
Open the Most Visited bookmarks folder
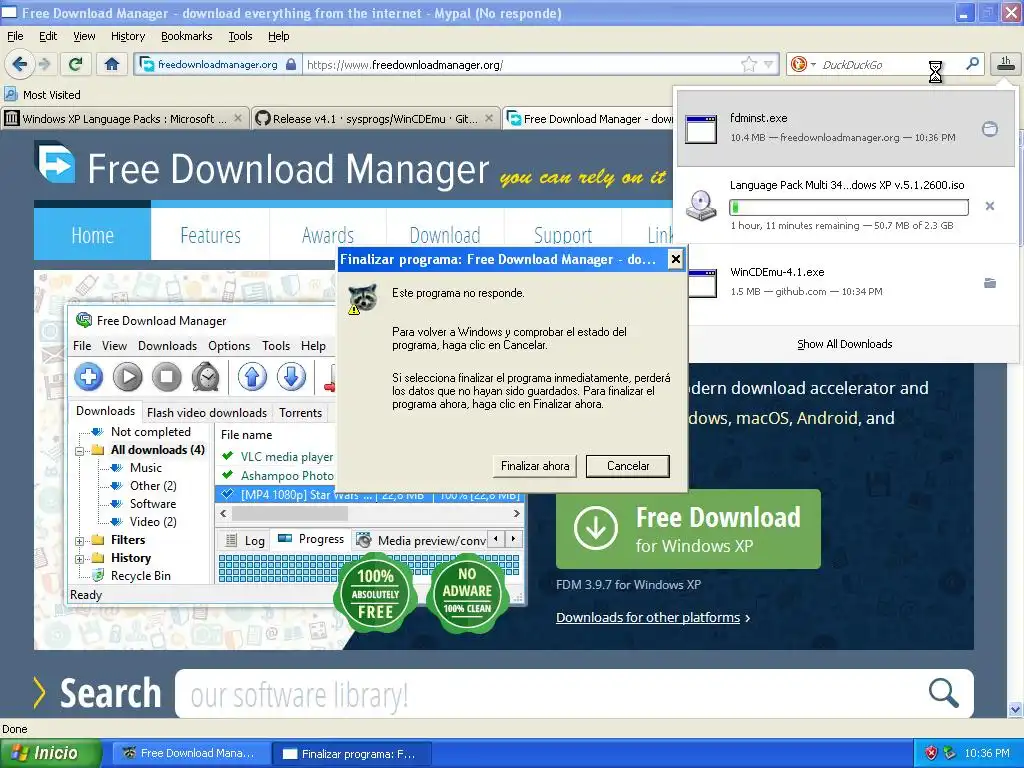[43, 95]
